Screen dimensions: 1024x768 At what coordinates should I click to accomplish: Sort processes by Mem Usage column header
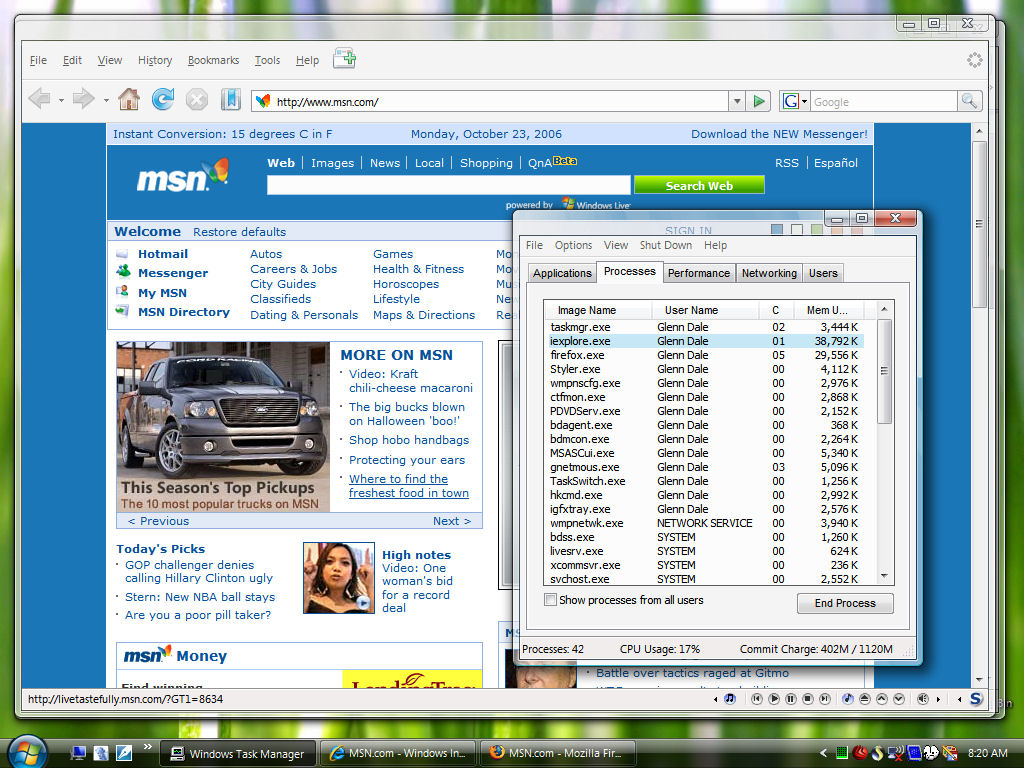click(x=827, y=310)
